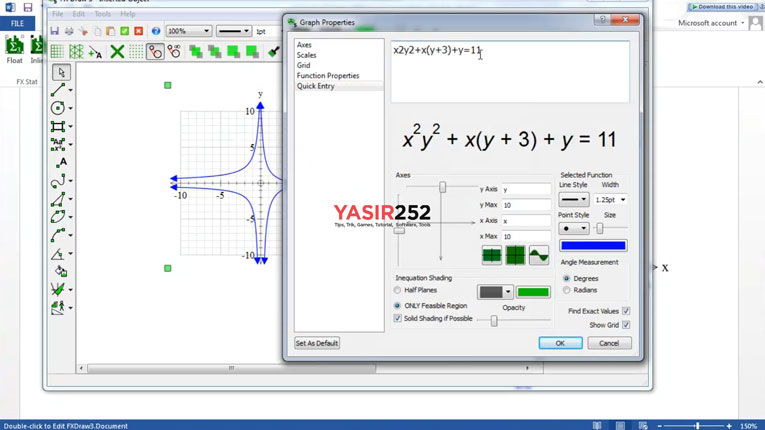This screenshot has width=765, height=430.
Task: Select the Radians radio button
Action: [566, 290]
